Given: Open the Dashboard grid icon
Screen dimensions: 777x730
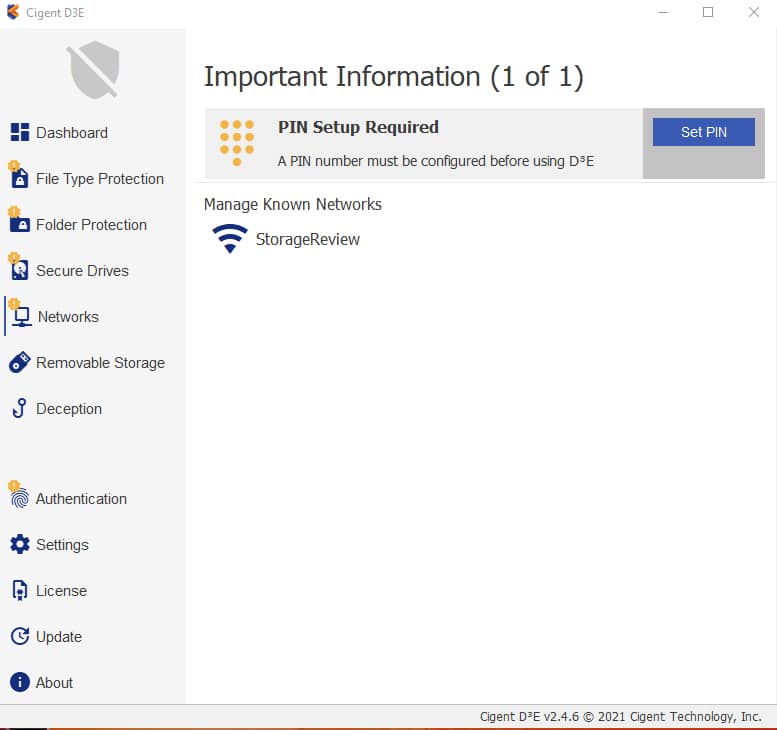Looking at the screenshot, I should [x=20, y=132].
